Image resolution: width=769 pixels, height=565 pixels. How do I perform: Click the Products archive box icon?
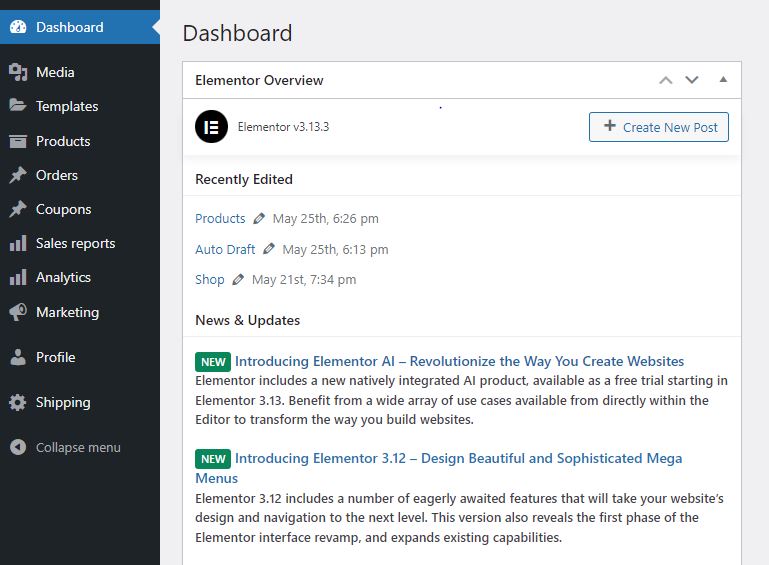tap(18, 141)
